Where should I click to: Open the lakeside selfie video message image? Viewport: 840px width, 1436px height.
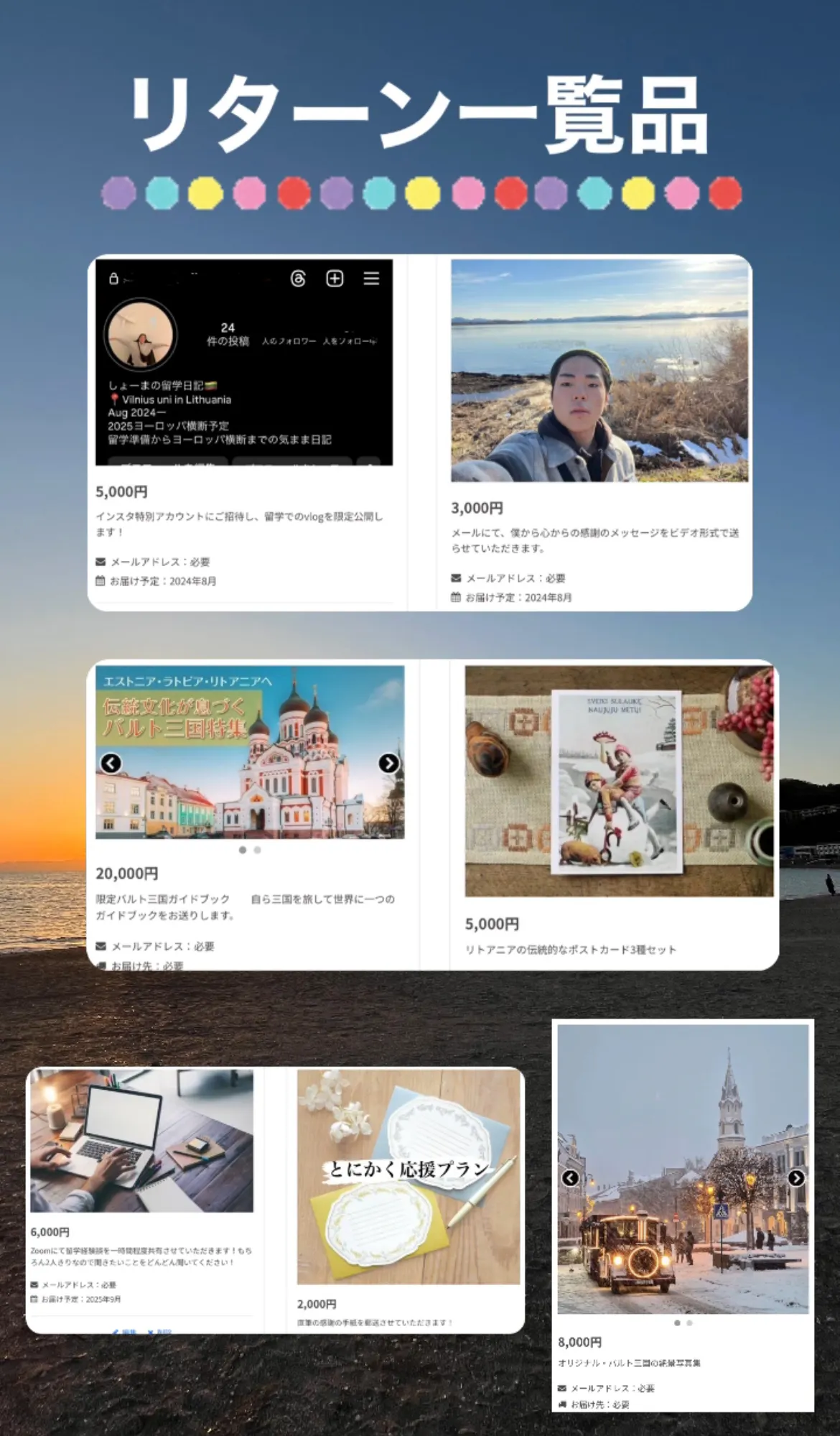[599, 371]
